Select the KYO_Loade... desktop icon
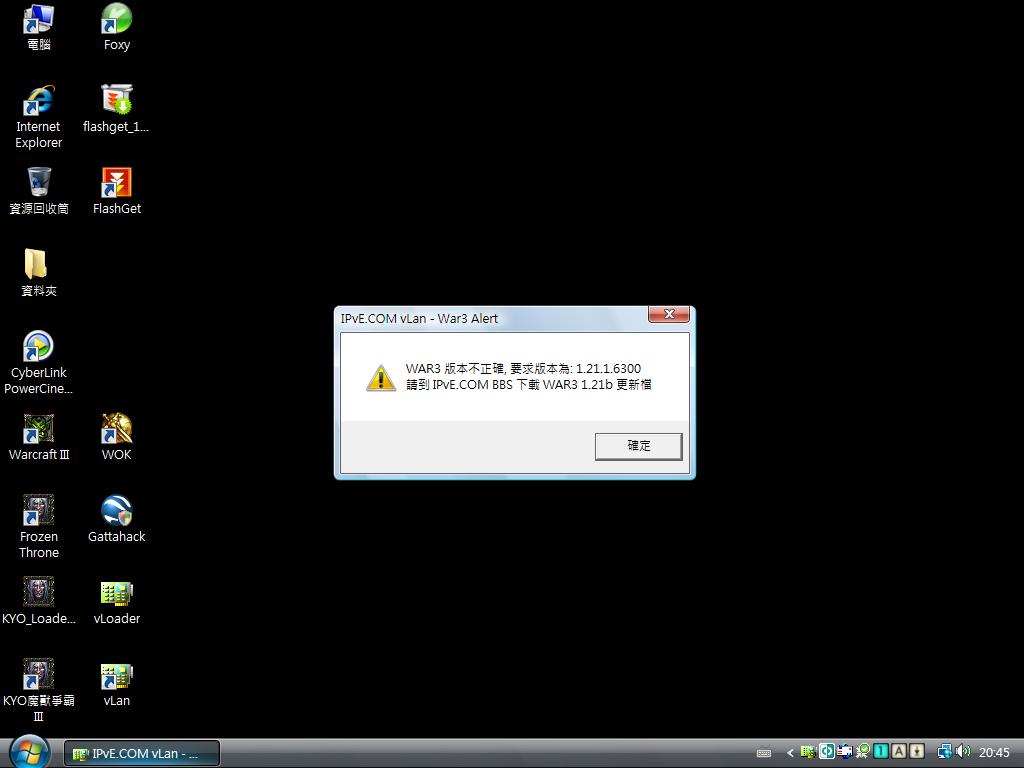This screenshot has height=768, width=1024. click(39, 601)
